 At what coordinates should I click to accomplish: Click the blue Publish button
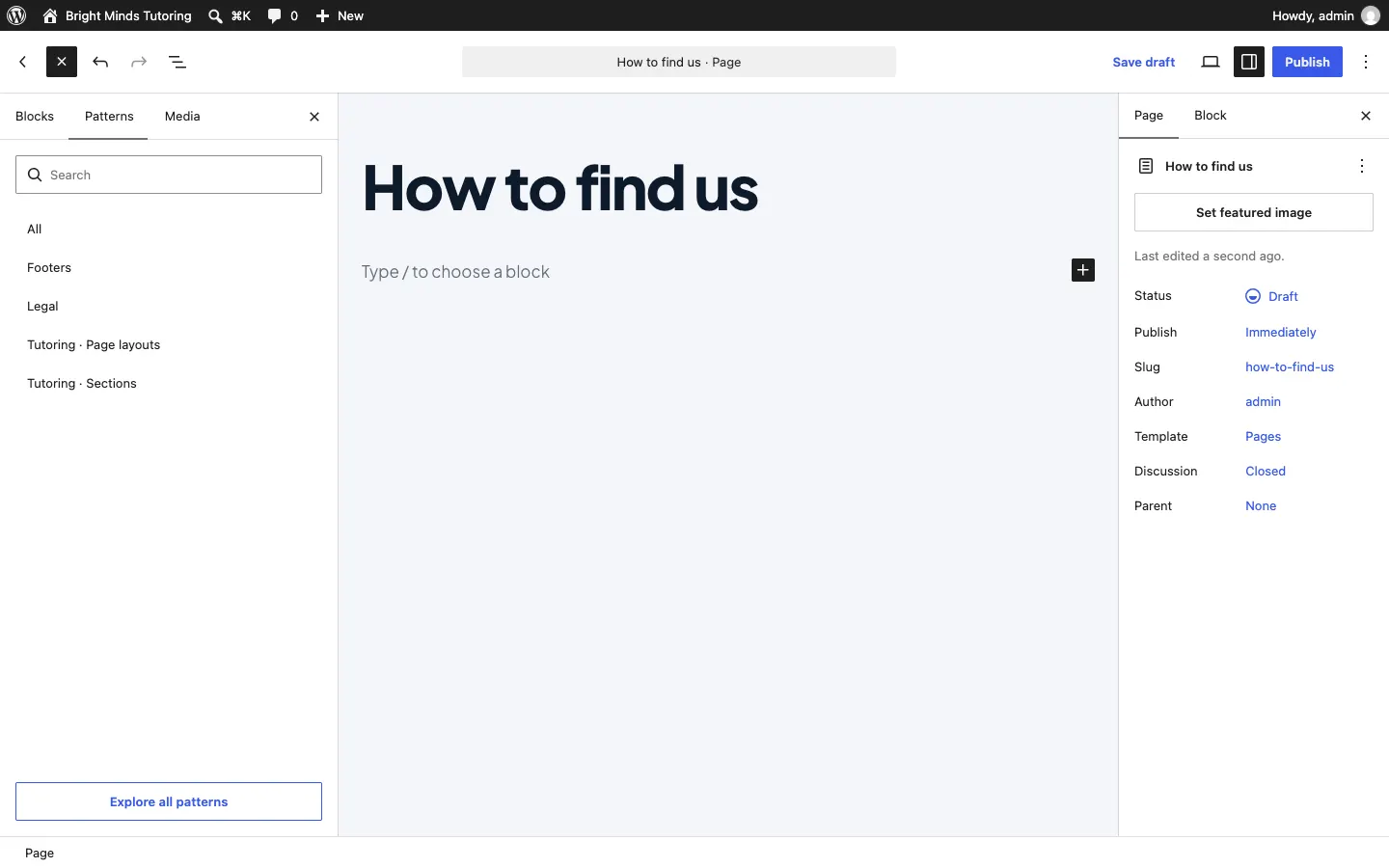pyautogui.click(x=1307, y=62)
